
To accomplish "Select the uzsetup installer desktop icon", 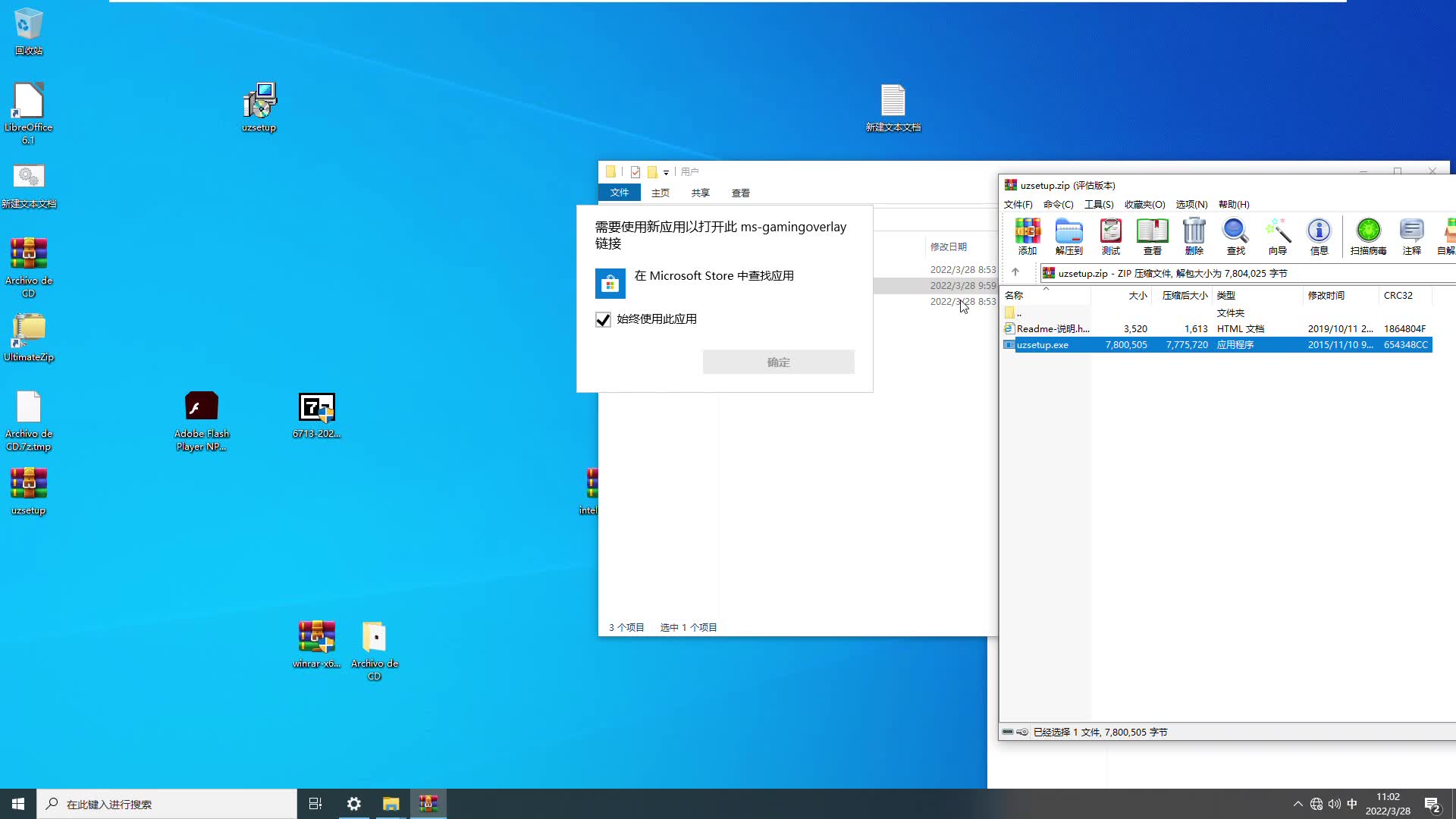I will [259, 108].
